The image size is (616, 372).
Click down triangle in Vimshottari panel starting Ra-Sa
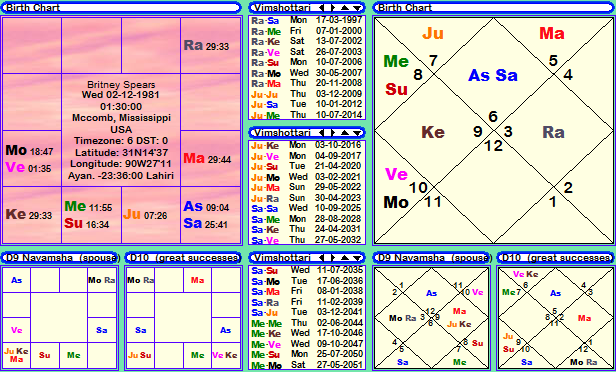pyautogui.click(x=357, y=7)
